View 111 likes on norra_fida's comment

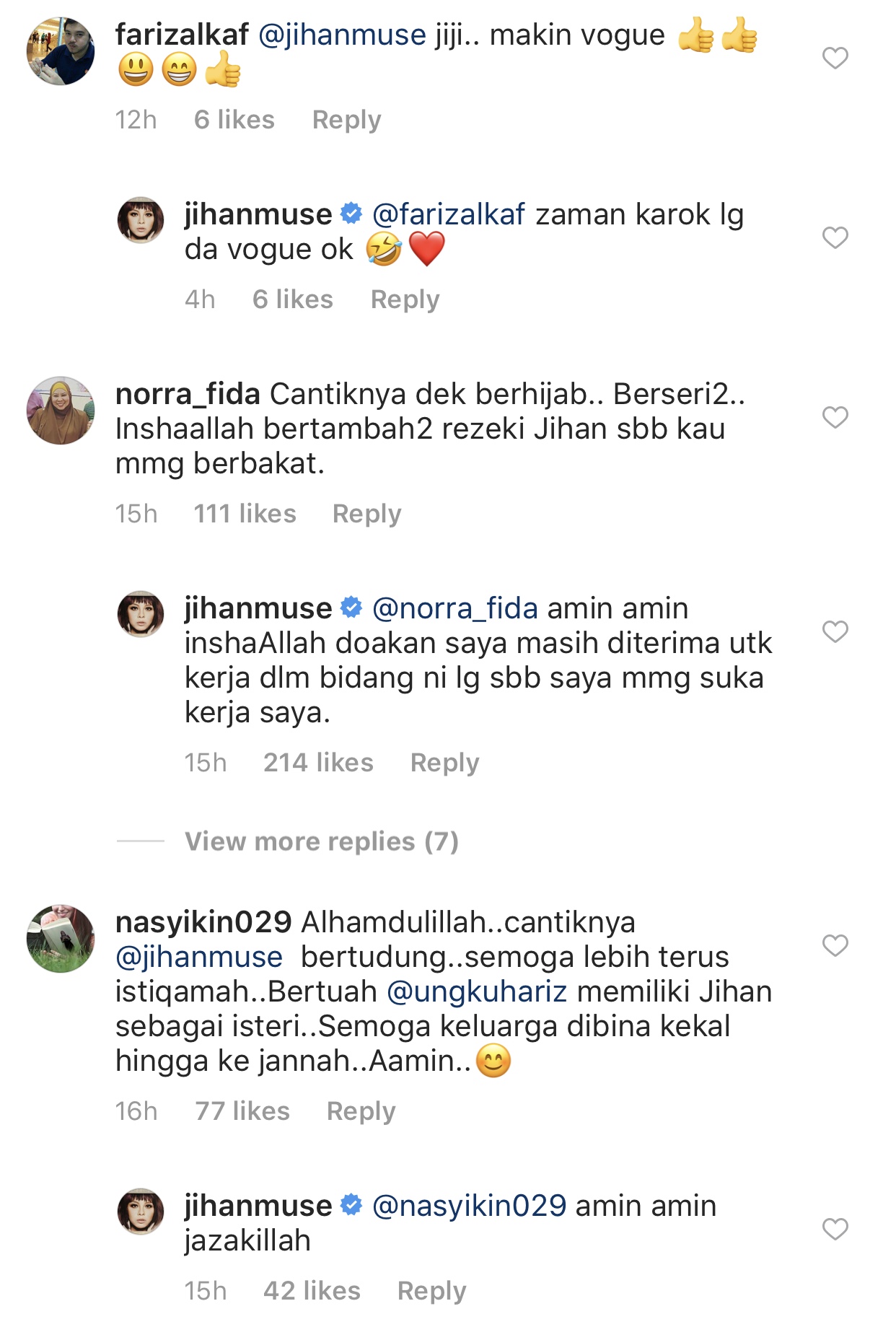coord(245,514)
